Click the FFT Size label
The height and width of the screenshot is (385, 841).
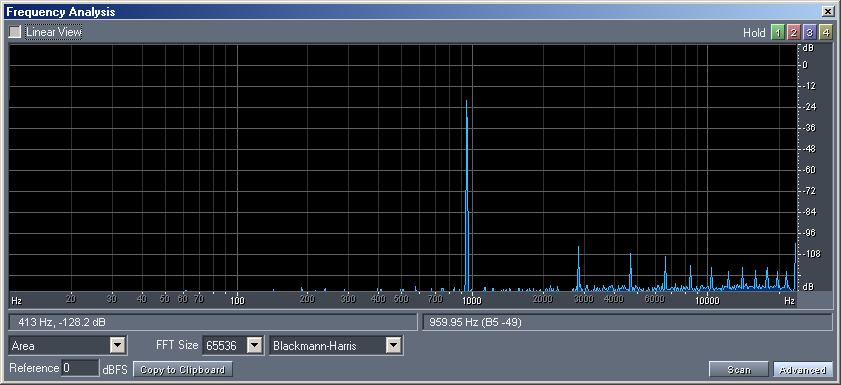pos(177,345)
